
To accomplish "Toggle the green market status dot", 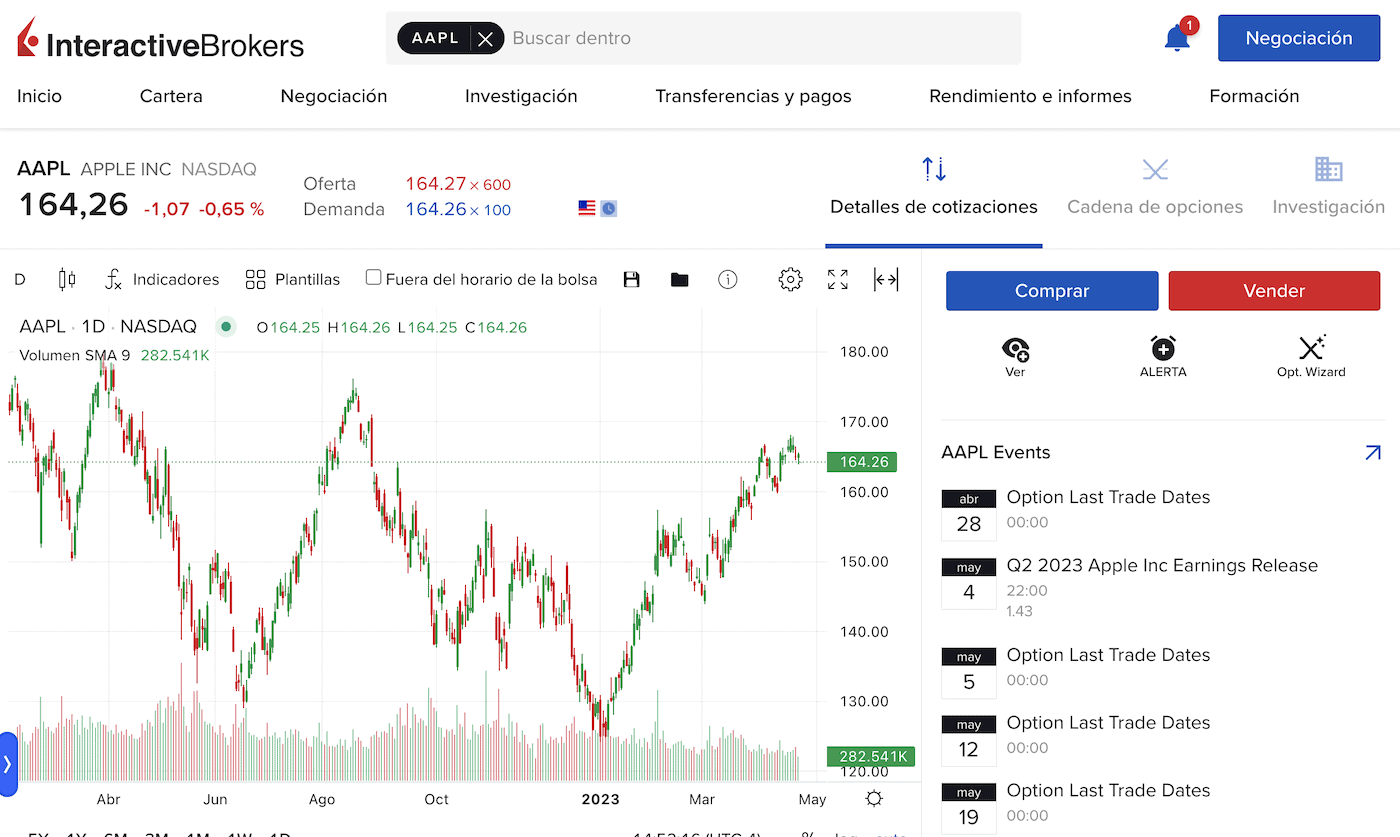I will pos(226,326).
